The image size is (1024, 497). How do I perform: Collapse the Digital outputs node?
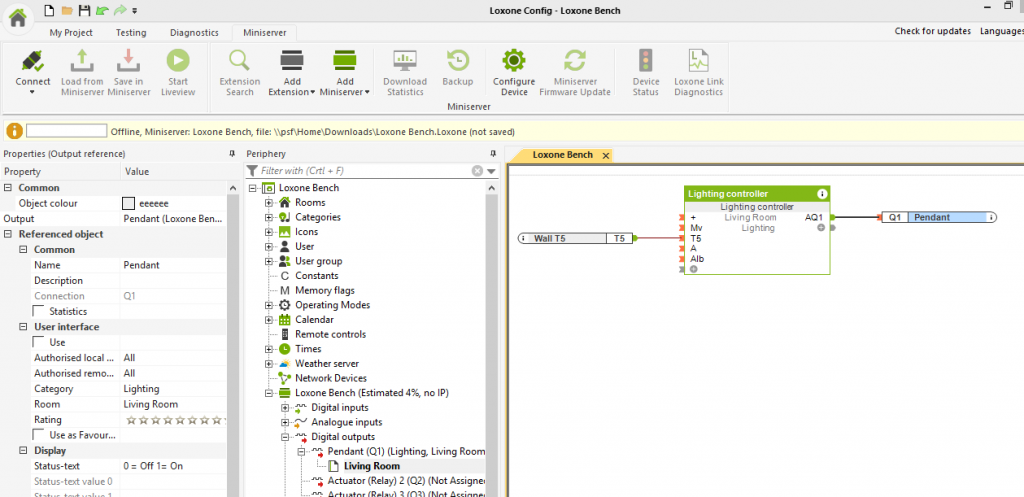click(285, 437)
